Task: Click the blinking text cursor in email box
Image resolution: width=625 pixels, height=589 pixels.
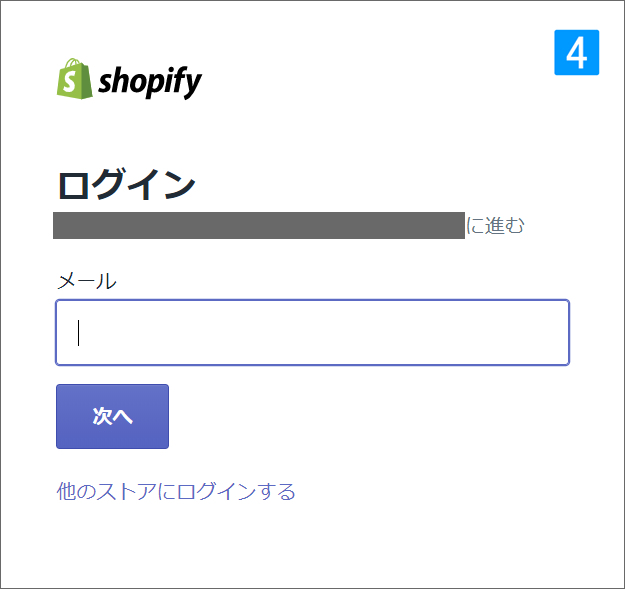Action: tap(79, 333)
